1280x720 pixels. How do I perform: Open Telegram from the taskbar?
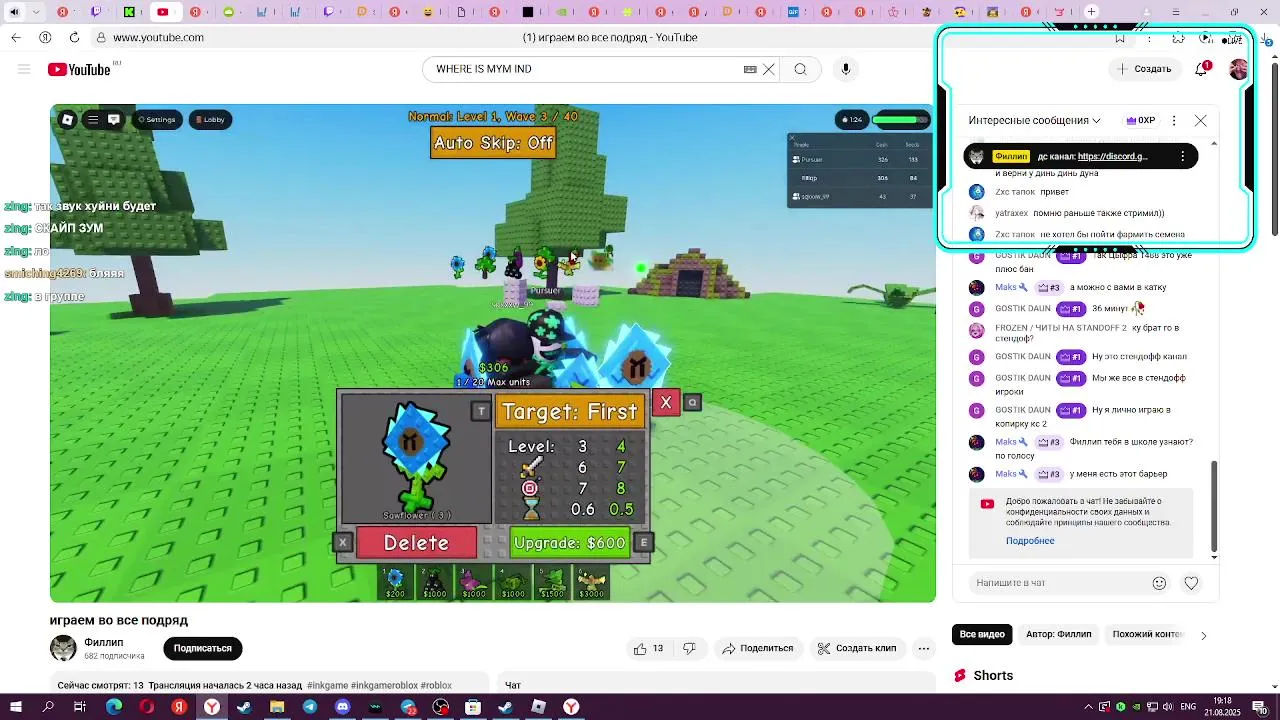[310, 707]
